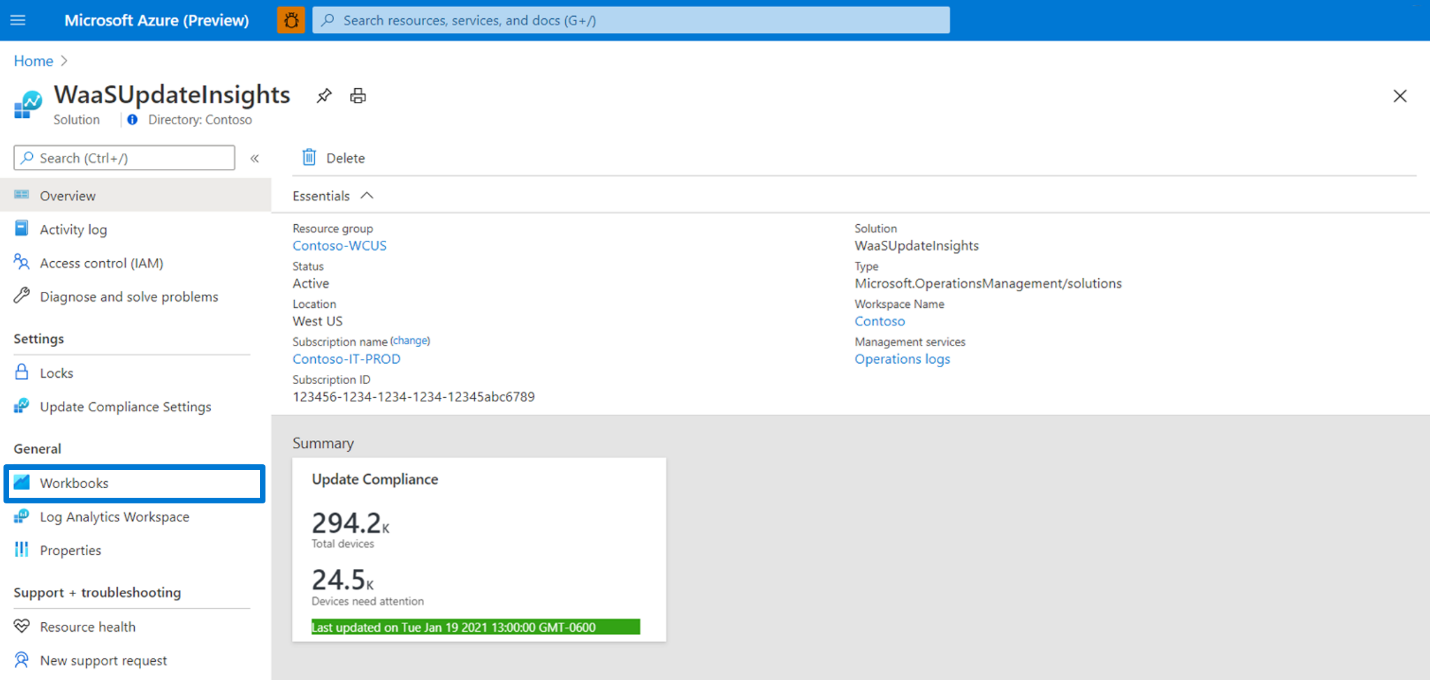Create a New support request
The image size is (1430, 680).
coord(101,660)
